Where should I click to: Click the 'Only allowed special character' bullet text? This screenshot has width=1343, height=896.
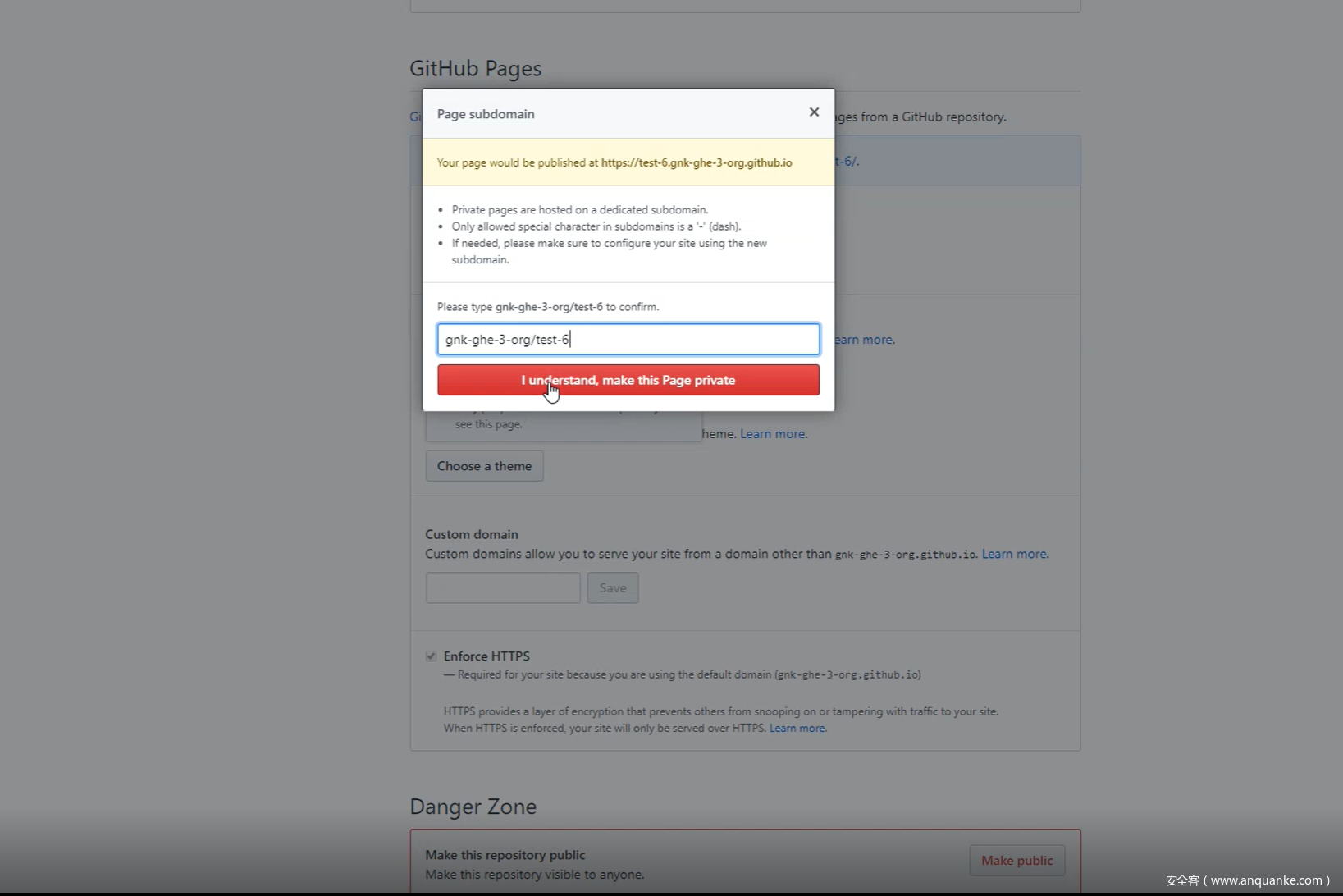point(596,226)
